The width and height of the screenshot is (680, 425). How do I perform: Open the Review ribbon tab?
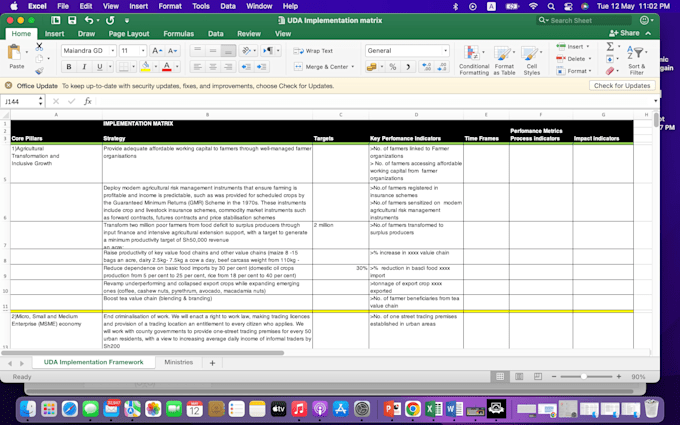(x=248, y=33)
